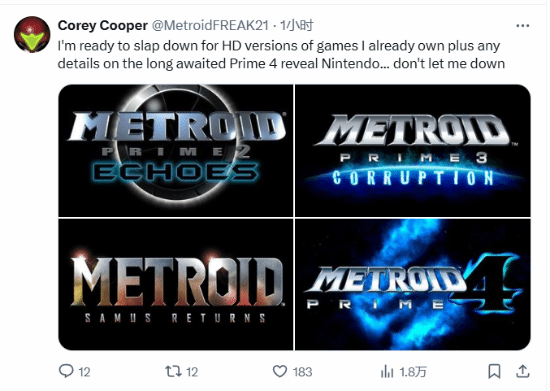This screenshot has height=391, width=550.
Task: View Metroid Prime 3 Corruption image
Action: 412,150
